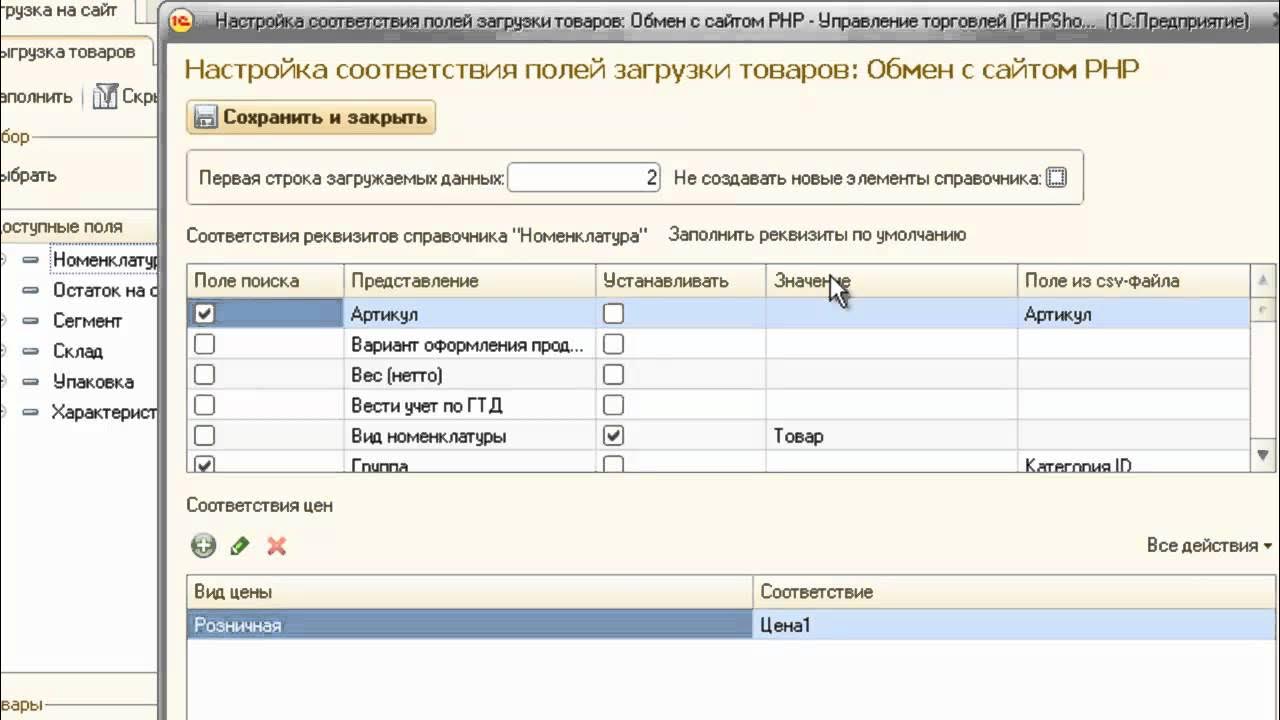The width and height of the screenshot is (1280, 720).
Task: Click the 1C logo in title bar
Action: tap(181, 21)
